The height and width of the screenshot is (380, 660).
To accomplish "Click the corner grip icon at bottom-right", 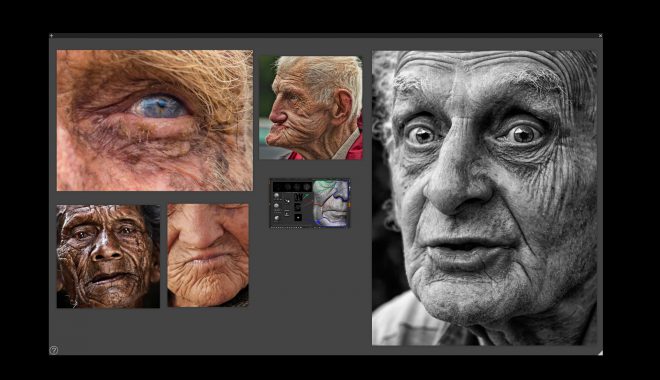I will click(600, 353).
